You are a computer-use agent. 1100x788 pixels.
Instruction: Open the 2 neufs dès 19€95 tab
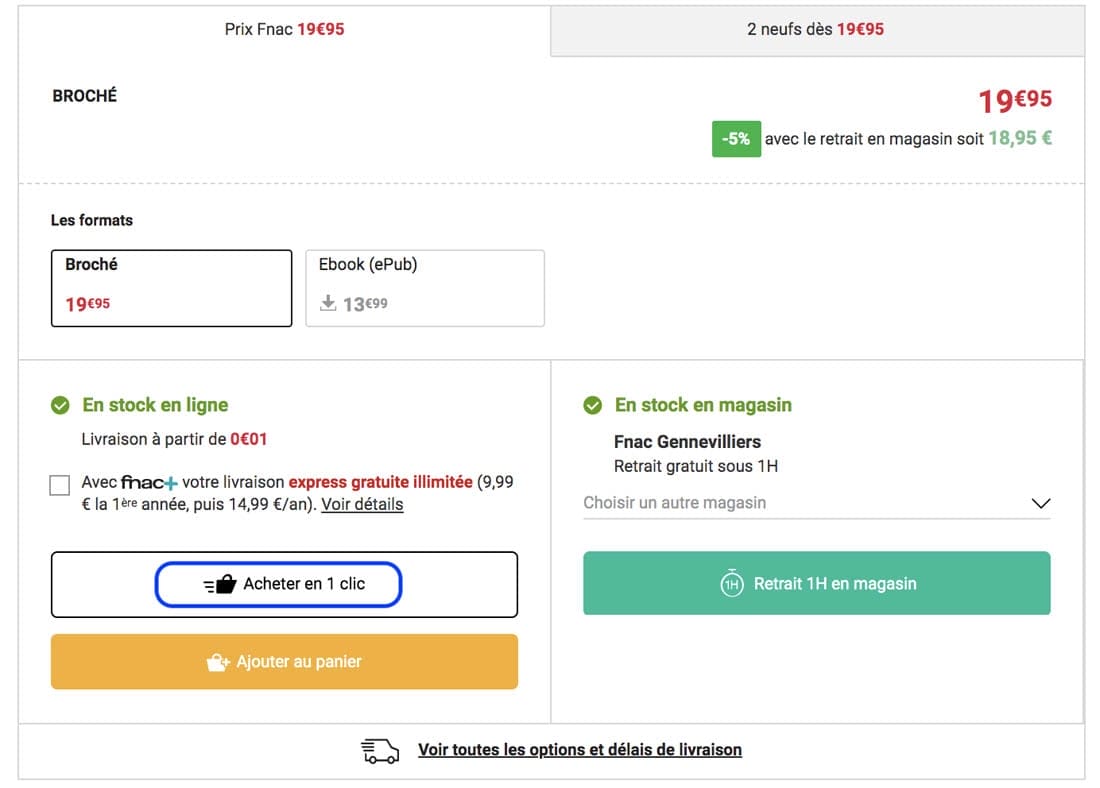816,30
